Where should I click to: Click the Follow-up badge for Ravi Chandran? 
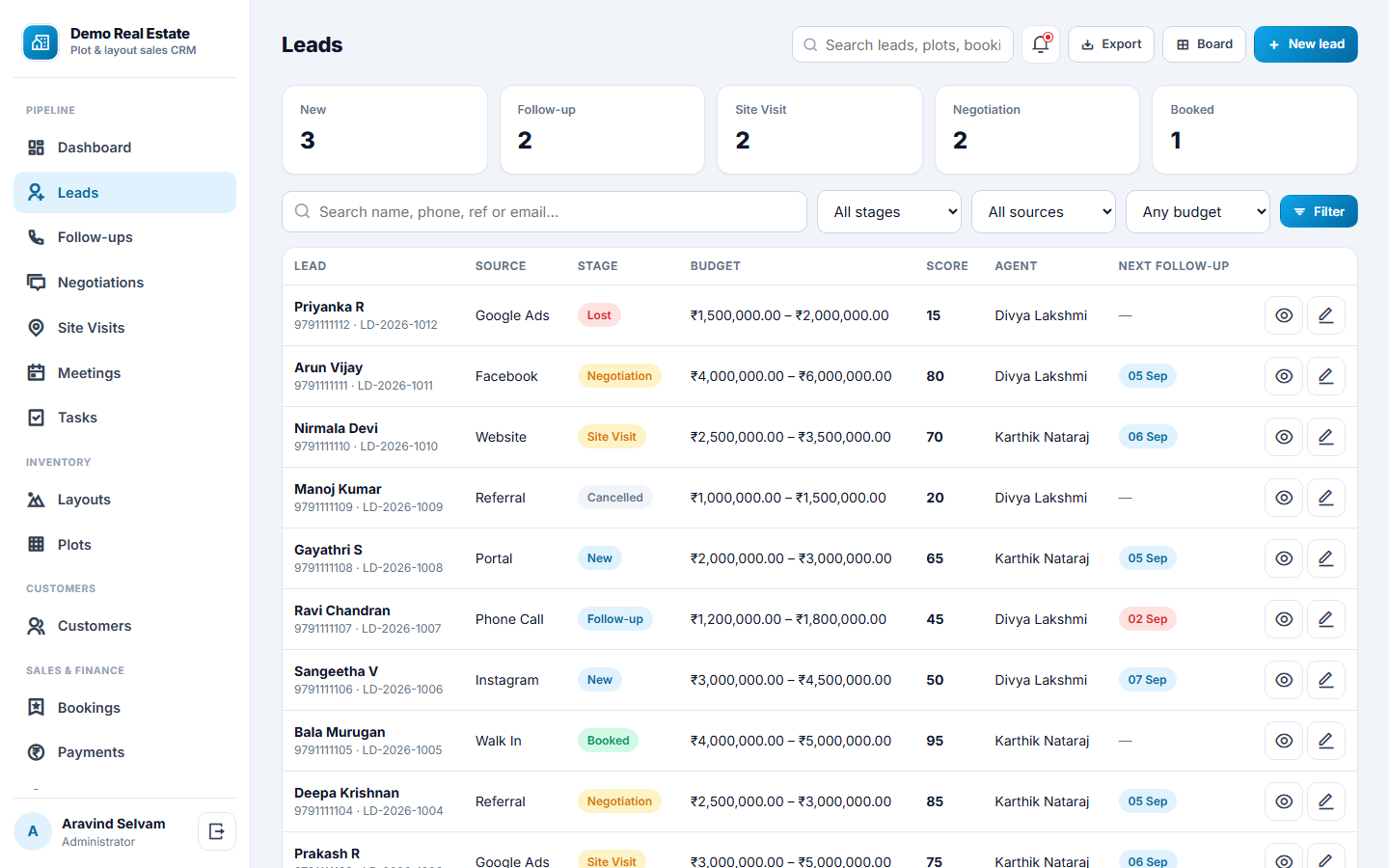pyautogui.click(x=615, y=619)
